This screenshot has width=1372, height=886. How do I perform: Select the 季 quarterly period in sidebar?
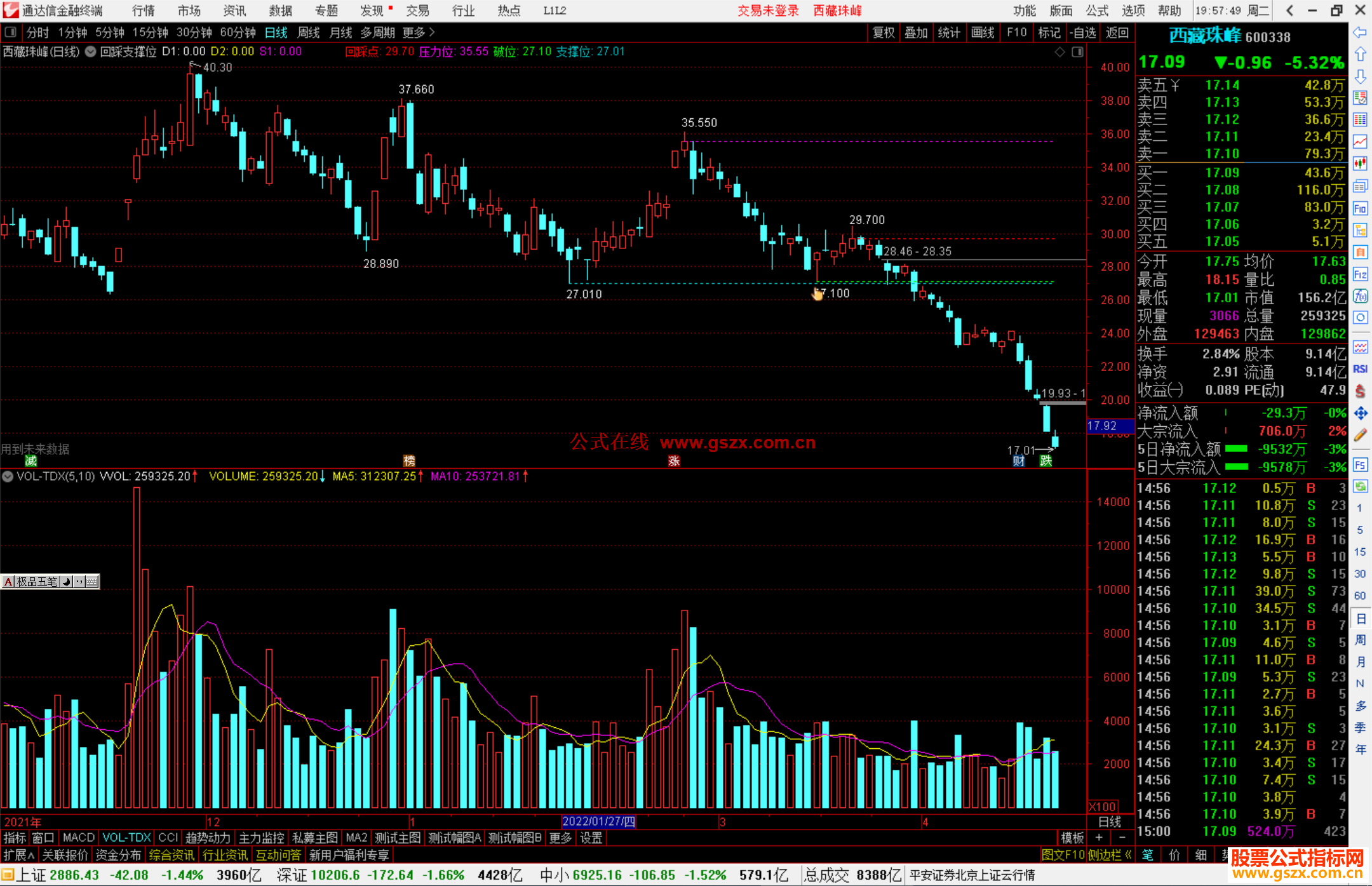(1360, 727)
